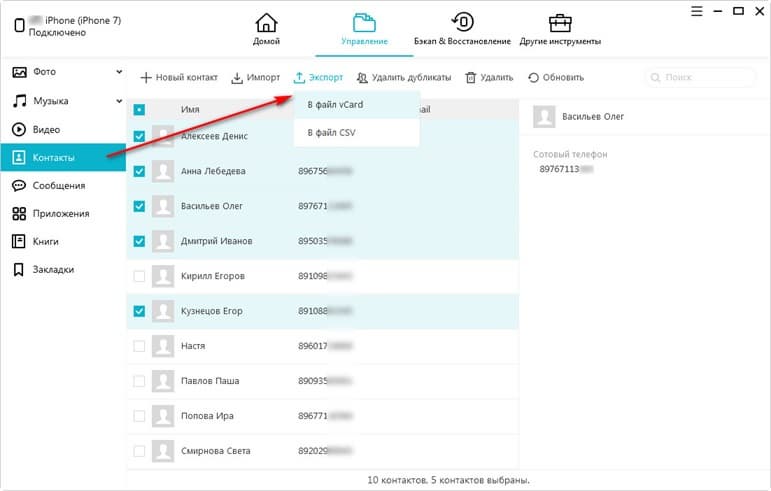Check Смирнова Света checkbox

pos(139,450)
